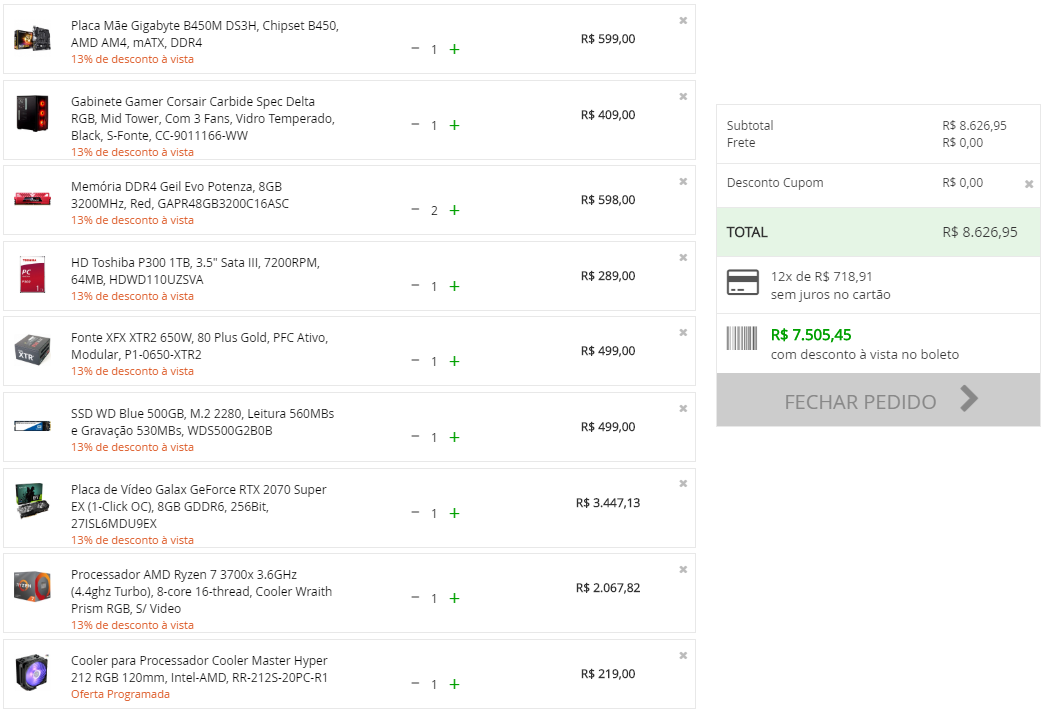The width and height of the screenshot is (1047, 713).
Task: Click the R$ 2.067,82 processor price
Action: pos(608,588)
